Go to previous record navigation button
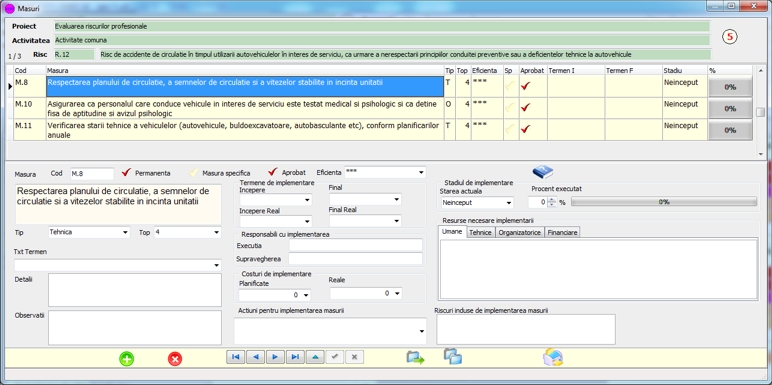This screenshot has width=772, height=385. [256, 357]
